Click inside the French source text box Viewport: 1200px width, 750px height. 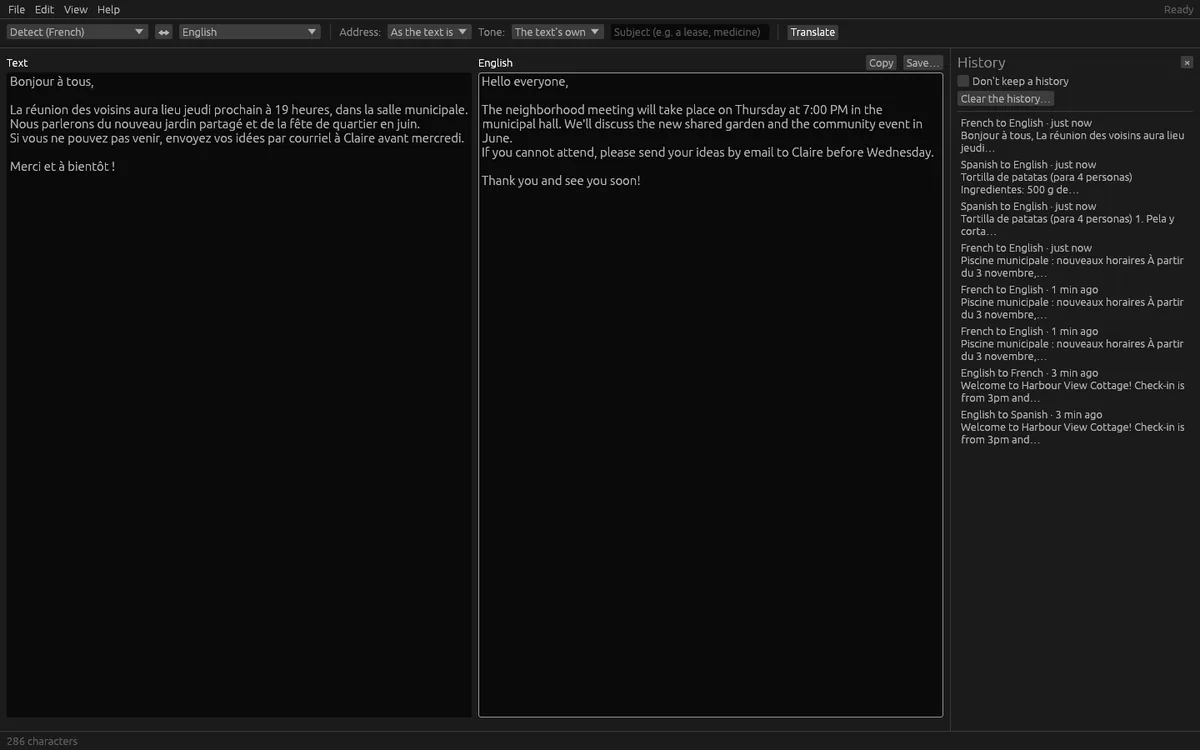tap(239, 394)
